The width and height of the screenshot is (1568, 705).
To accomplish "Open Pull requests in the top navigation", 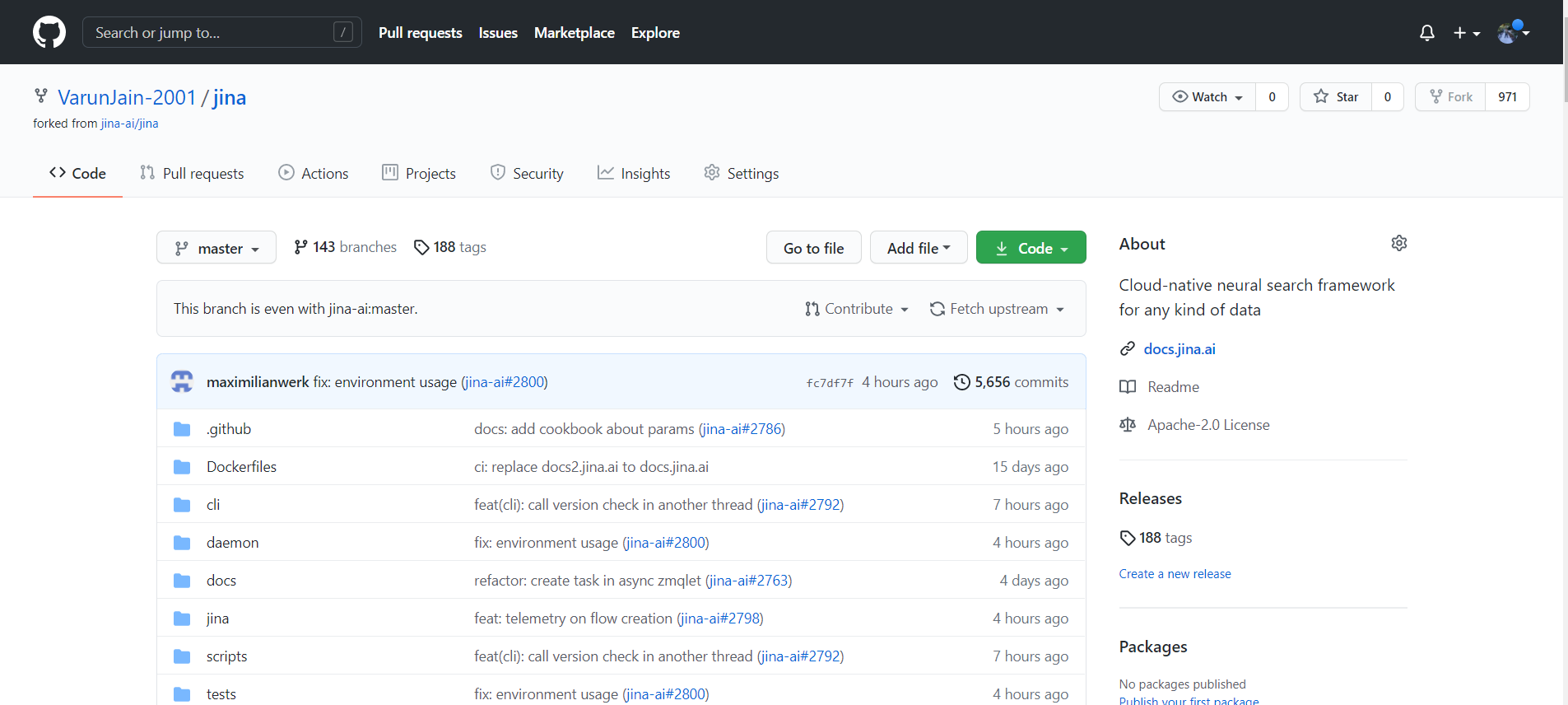I will (421, 33).
